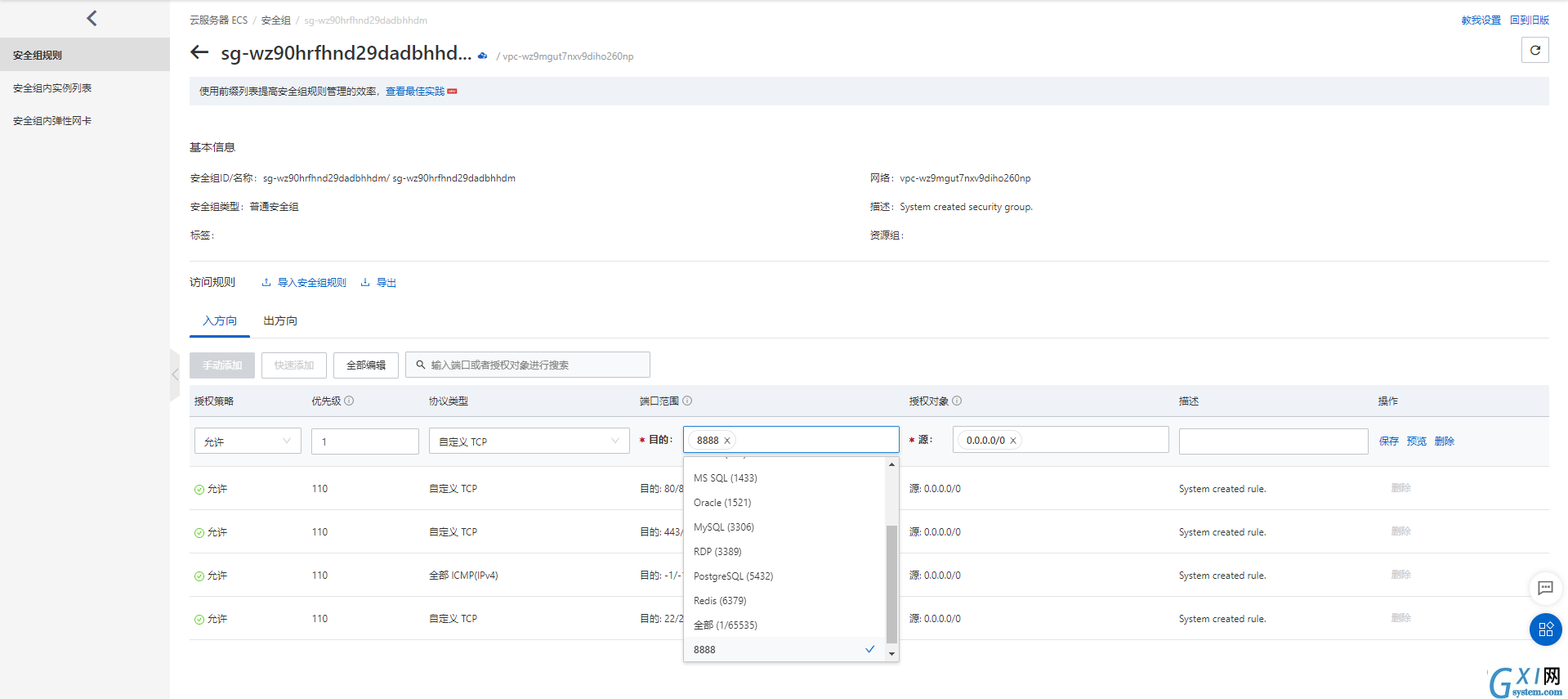Click the info icon next to 优先级

point(349,401)
